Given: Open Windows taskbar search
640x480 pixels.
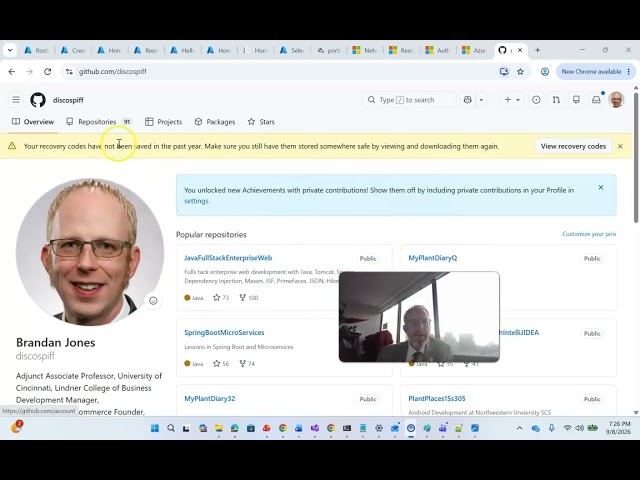Looking at the screenshot, I should (x=171, y=428).
